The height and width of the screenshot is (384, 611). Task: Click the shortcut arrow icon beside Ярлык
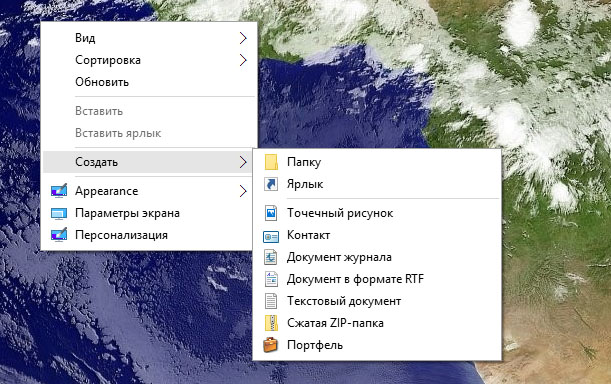coord(271,184)
